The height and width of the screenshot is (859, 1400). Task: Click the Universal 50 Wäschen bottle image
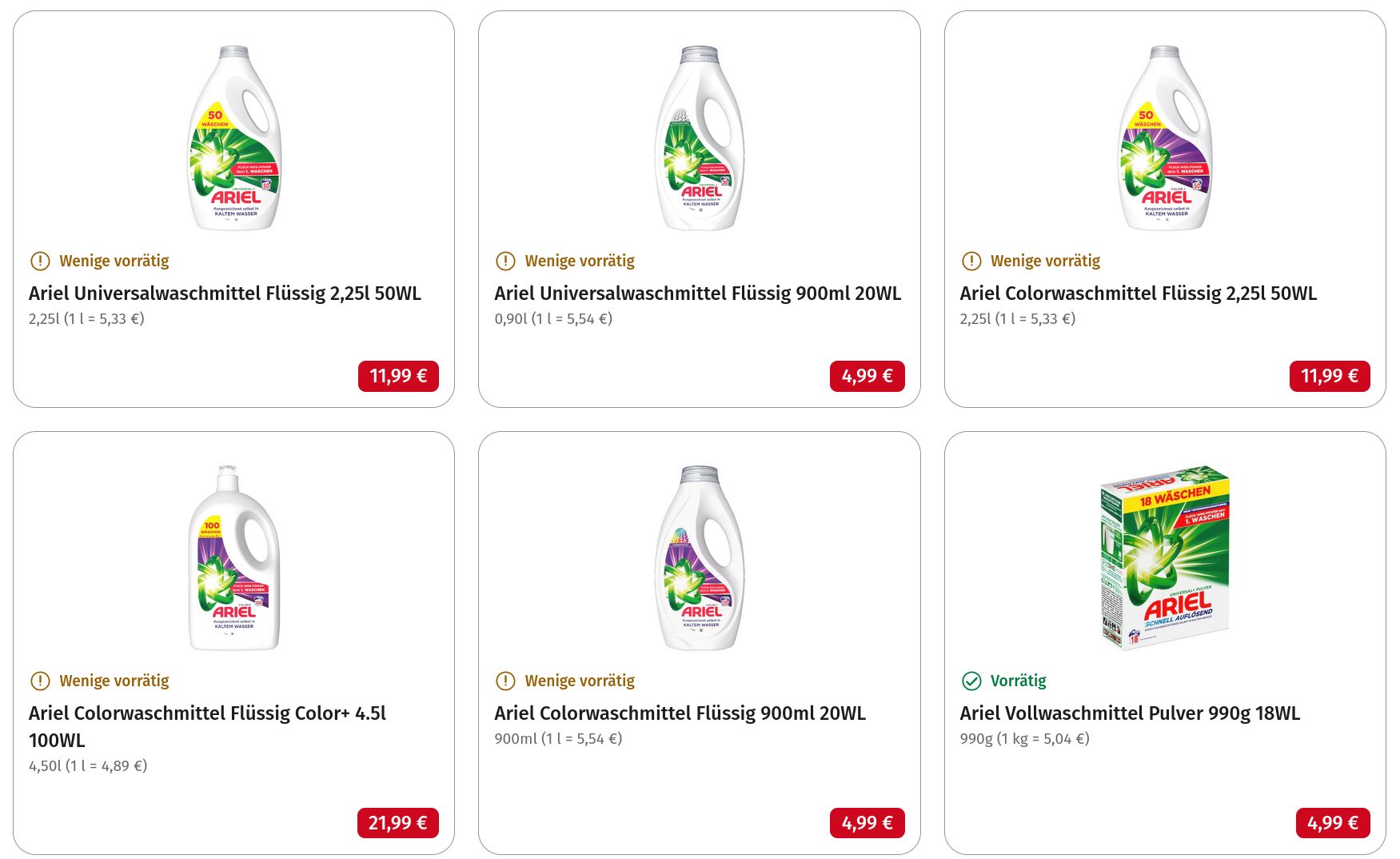tap(234, 138)
